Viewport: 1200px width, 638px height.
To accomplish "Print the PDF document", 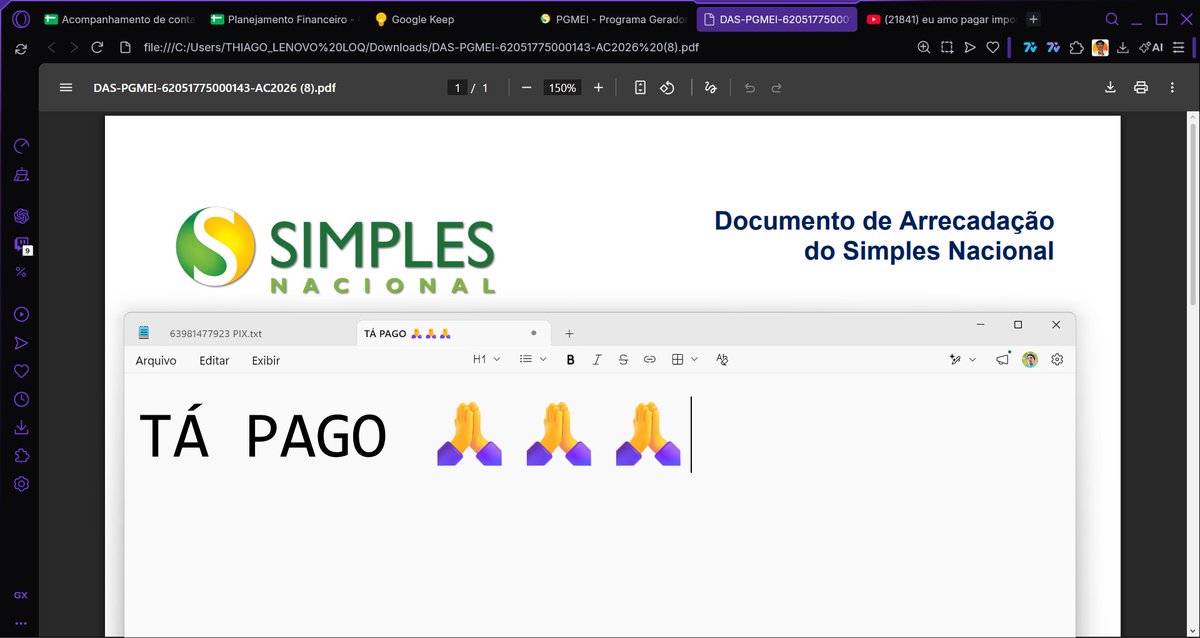I will pos(1141,88).
